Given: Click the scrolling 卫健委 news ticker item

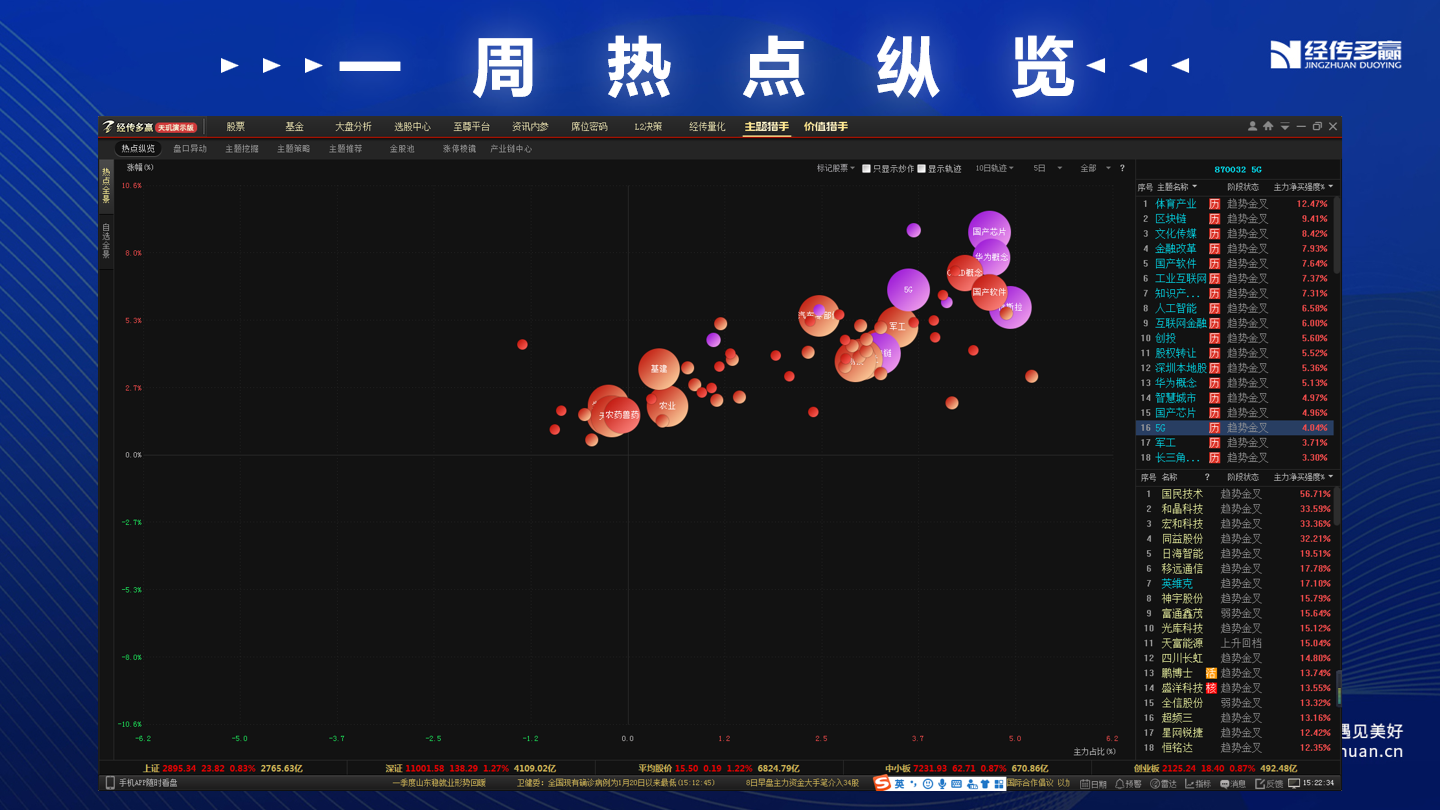Looking at the screenshot, I should pyautogui.click(x=618, y=783).
